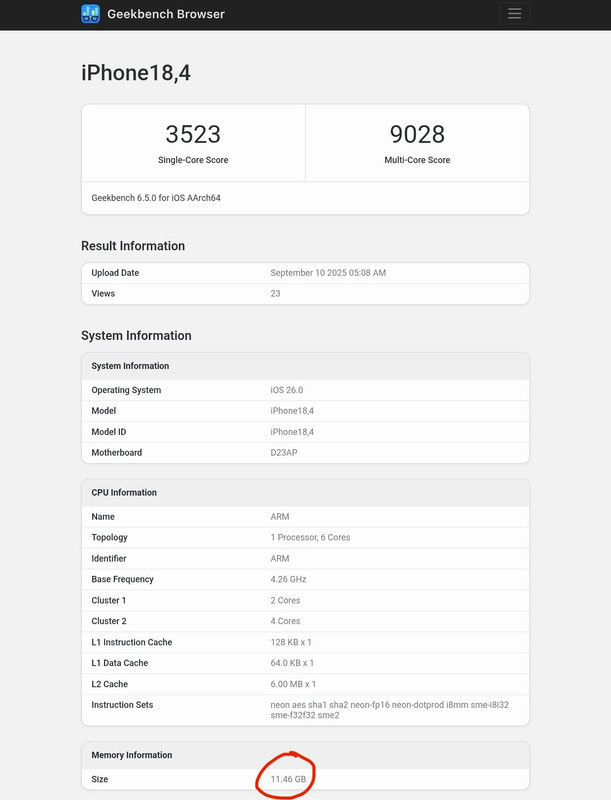Click the L2 Cache label
This screenshot has height=800, width=611.
110,684
